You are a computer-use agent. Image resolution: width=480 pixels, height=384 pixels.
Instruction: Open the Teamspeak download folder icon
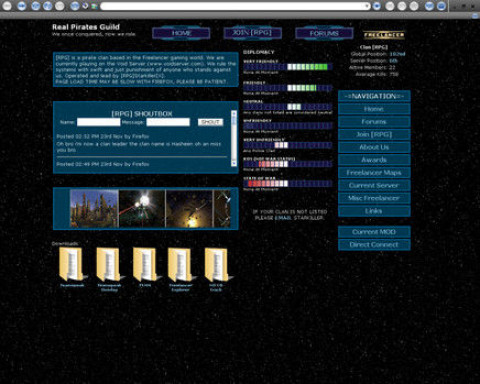pos(72,264)
